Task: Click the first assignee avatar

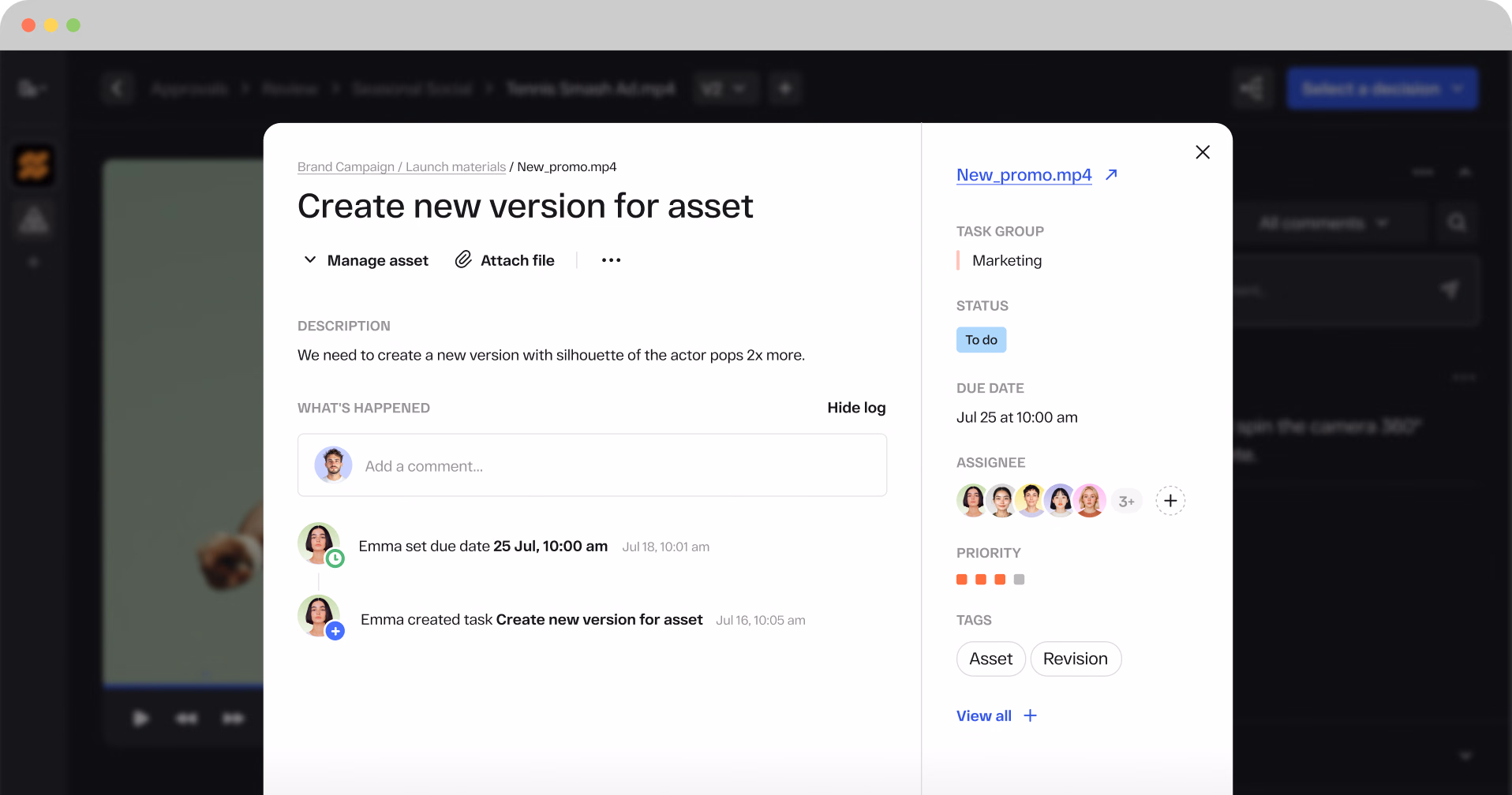Action: [972, 500]
